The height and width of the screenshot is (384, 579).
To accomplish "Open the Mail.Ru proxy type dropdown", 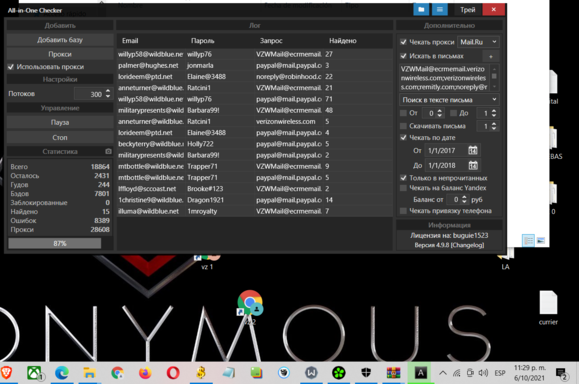I will 479,42.
